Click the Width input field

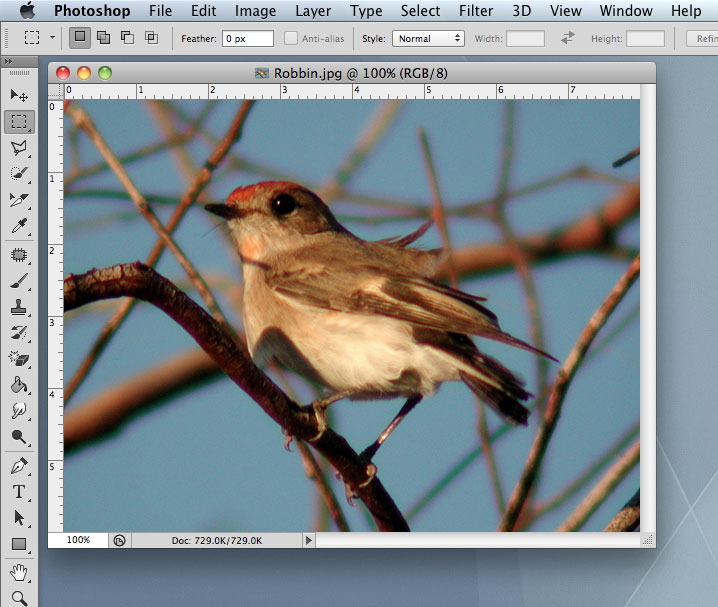coord(525,38)
